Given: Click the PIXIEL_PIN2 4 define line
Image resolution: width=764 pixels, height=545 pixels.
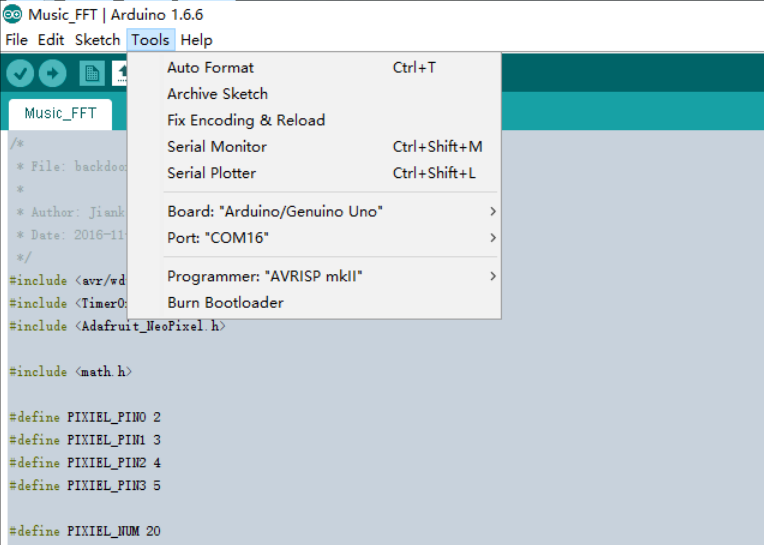Looking at the screenshot, I should (85, 463).
